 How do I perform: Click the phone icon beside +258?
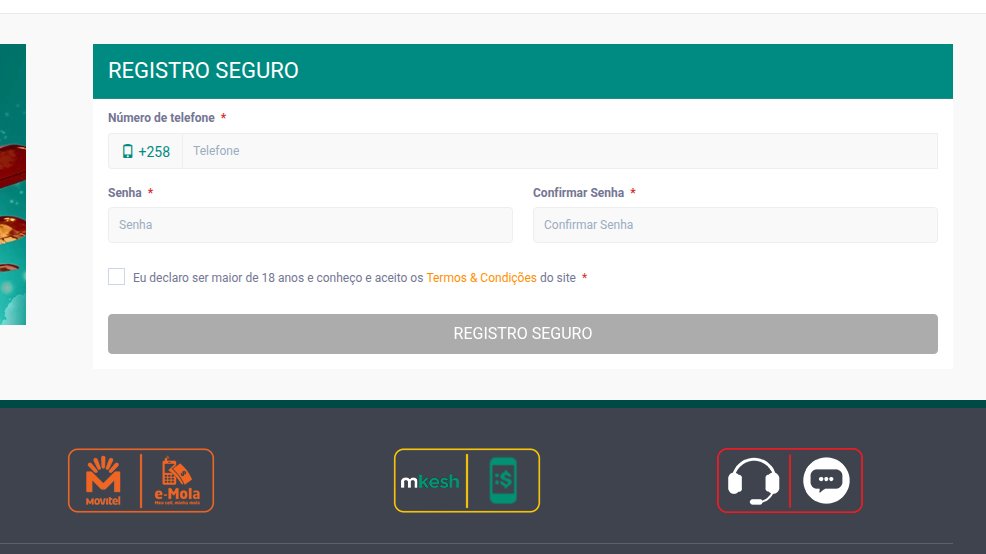(x=128, y=152)
